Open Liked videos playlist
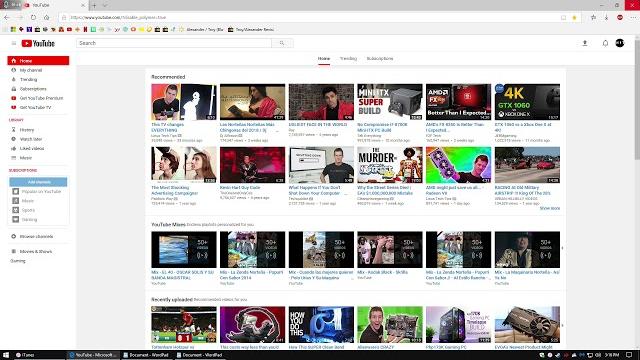This screenshot has height=360, width=640. (32, 149)
